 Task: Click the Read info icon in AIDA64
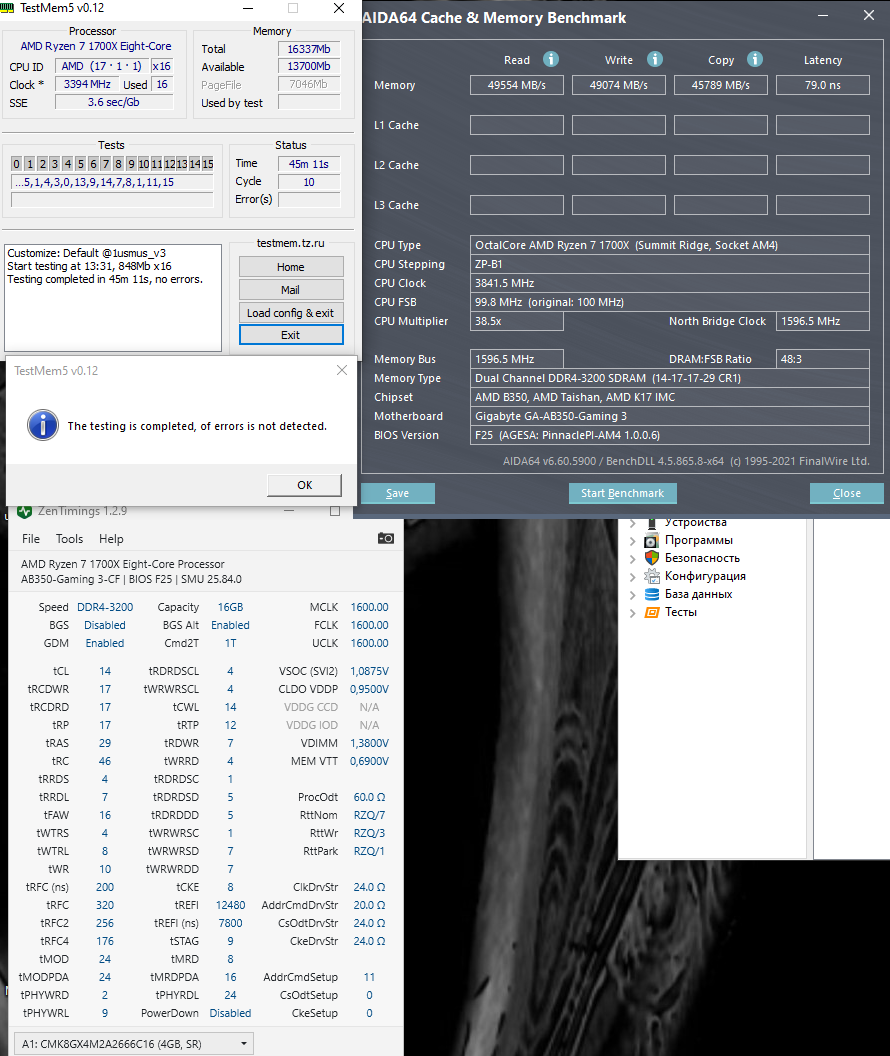coord(551,59)
